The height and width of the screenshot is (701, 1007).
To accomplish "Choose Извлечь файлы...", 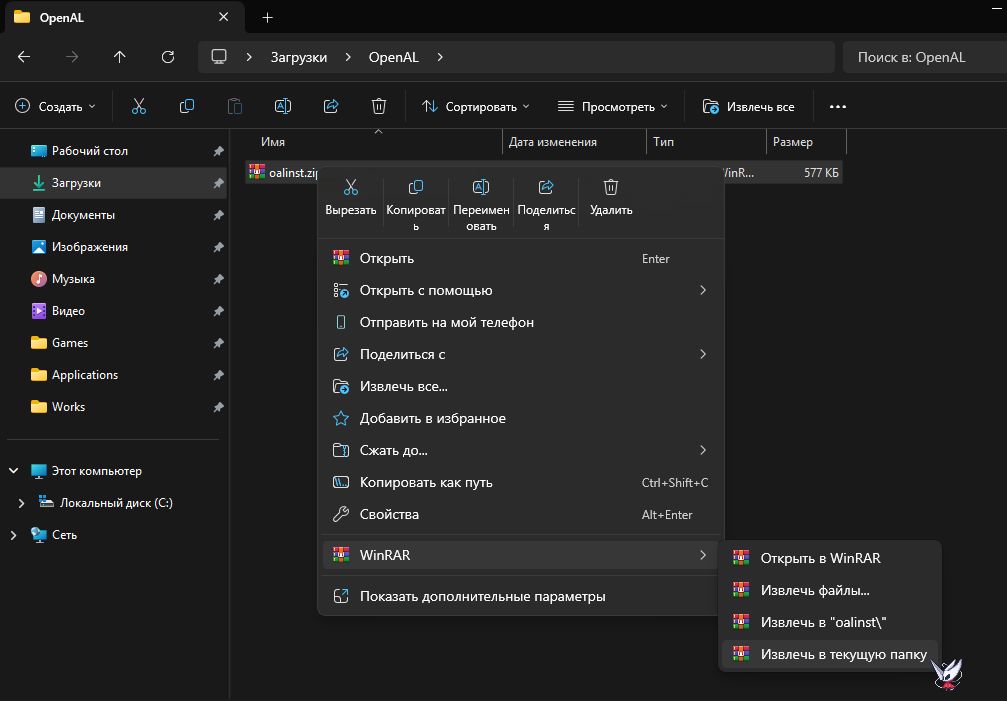I will coord(830,590).
